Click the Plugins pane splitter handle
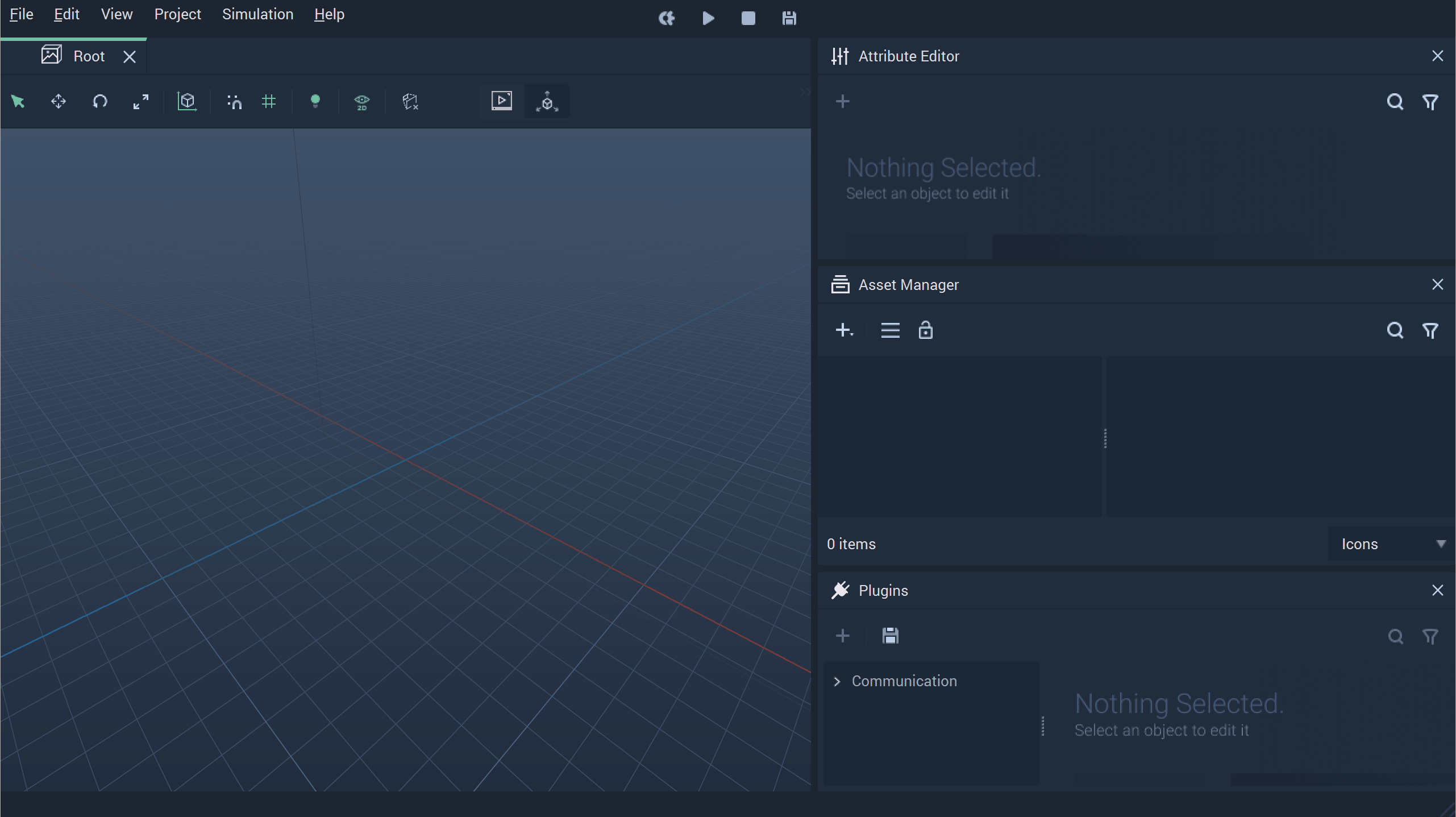Image resolution: width=1456 pixels, height=817 pixels. (1042, 726)
